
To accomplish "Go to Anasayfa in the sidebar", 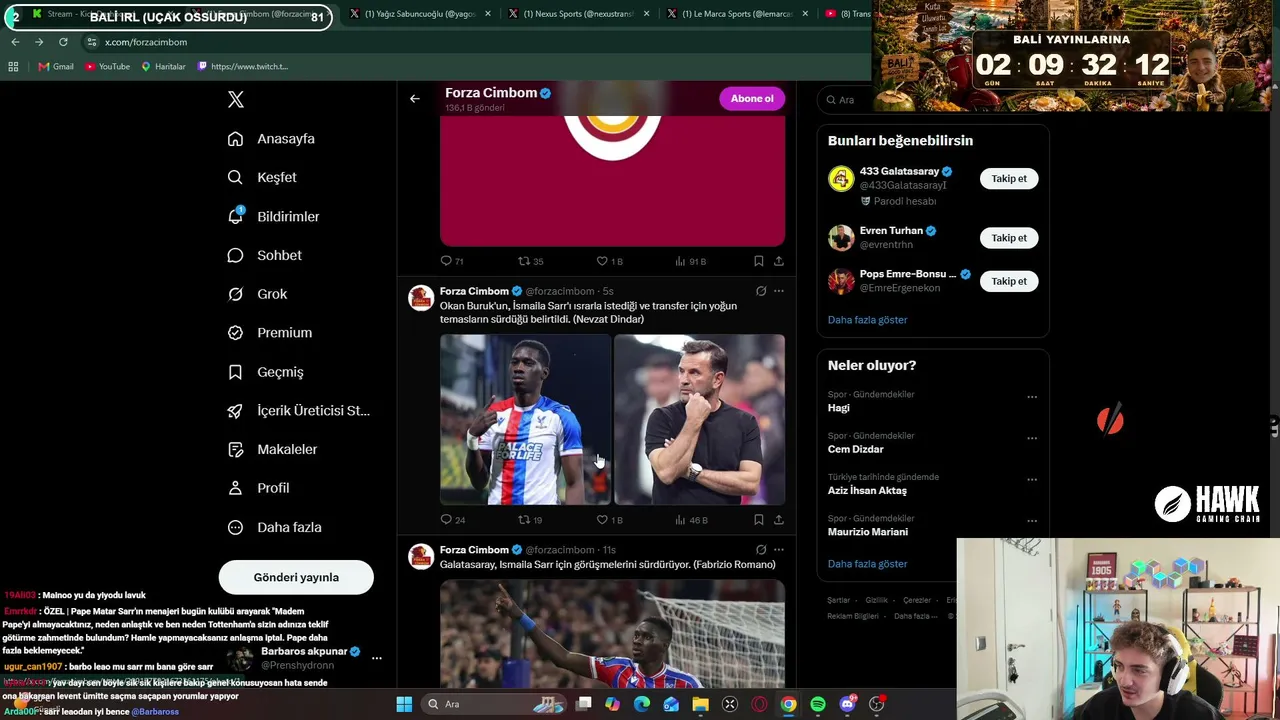I will [271, 139].
